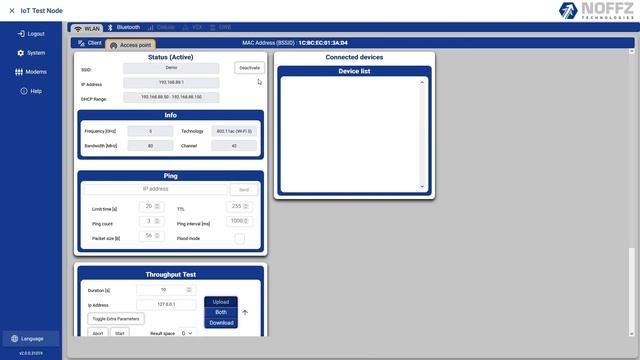Click the Send ping button

point(244,190)
